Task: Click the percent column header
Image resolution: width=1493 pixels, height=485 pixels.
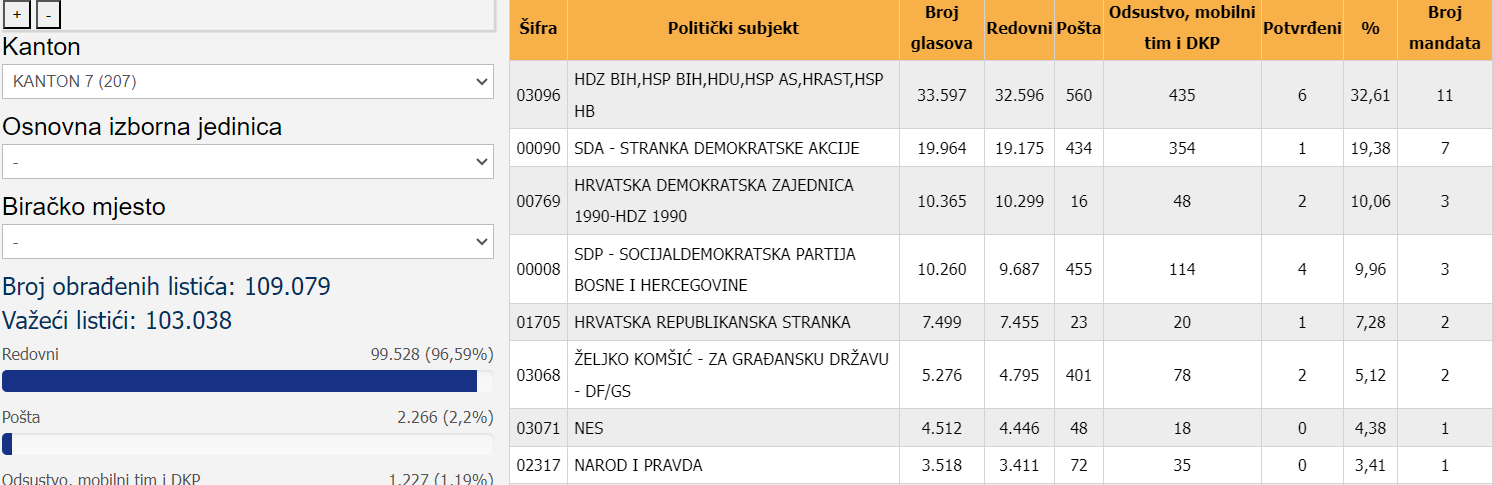Action: coord(1369,29)
